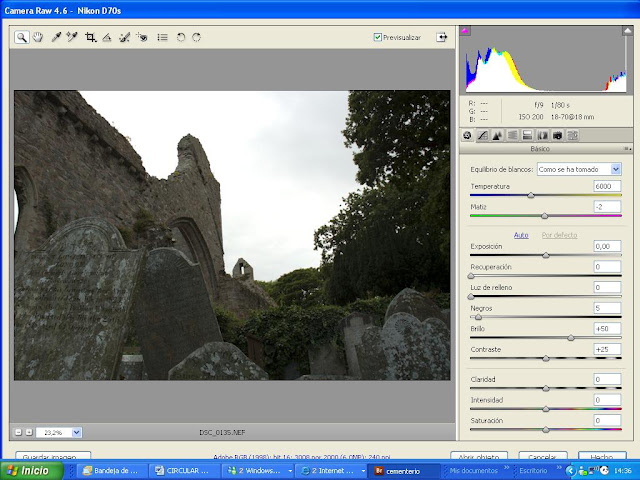The image size is (640, 480).
Task: Click the cemetery photo preview
Action: (x=232, y=236)
